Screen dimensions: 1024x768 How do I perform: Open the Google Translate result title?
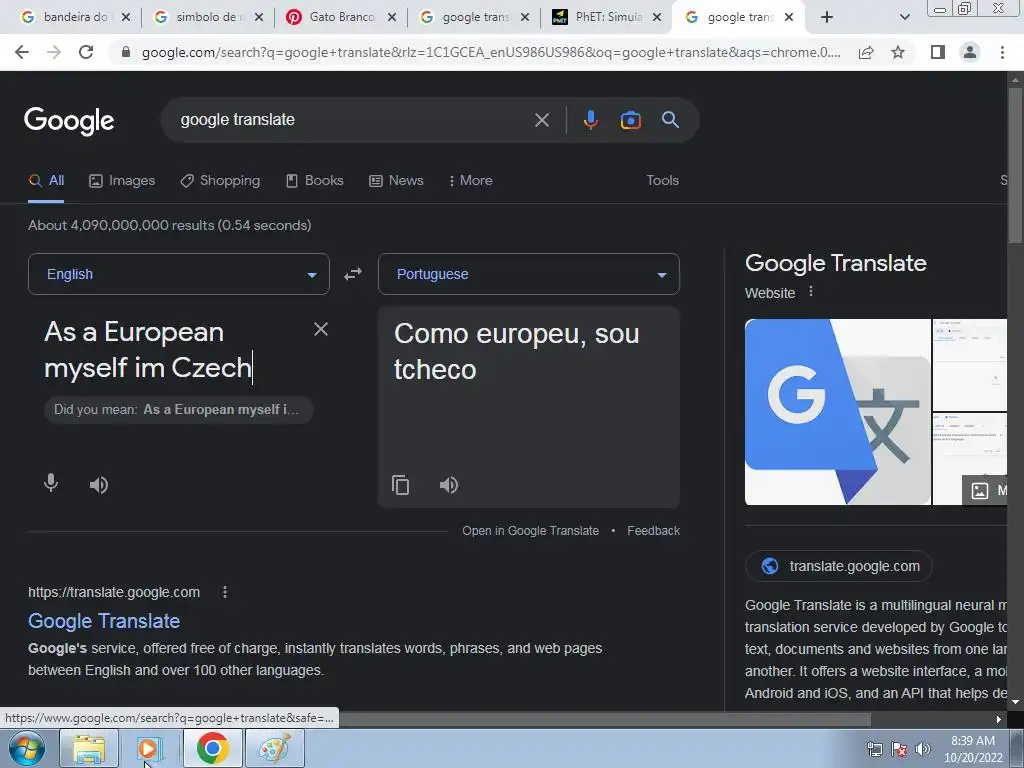click(x=104, y=620)
